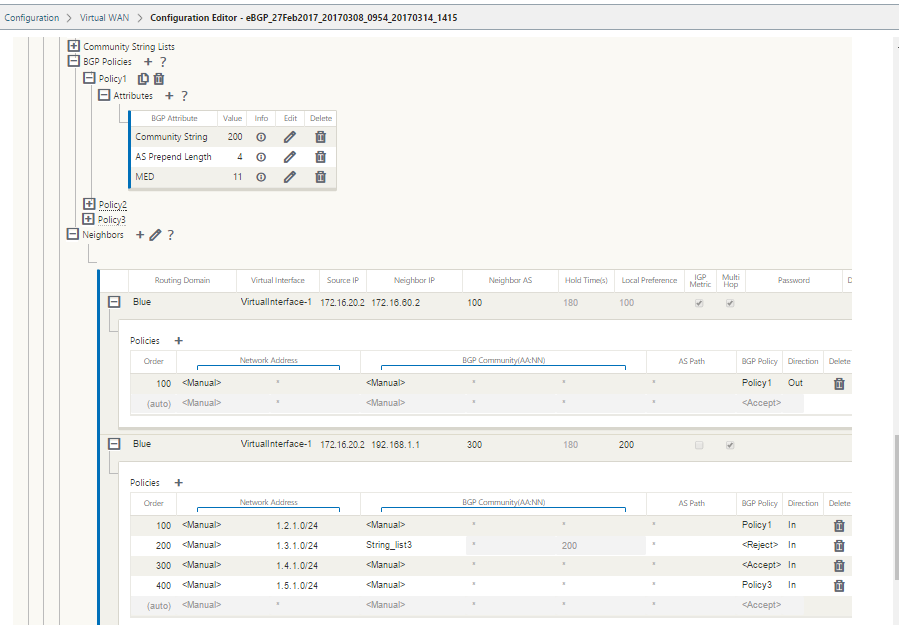Expand the Policy2 node
The width and height of the screenshot is (899, 625).
(89, 204)
